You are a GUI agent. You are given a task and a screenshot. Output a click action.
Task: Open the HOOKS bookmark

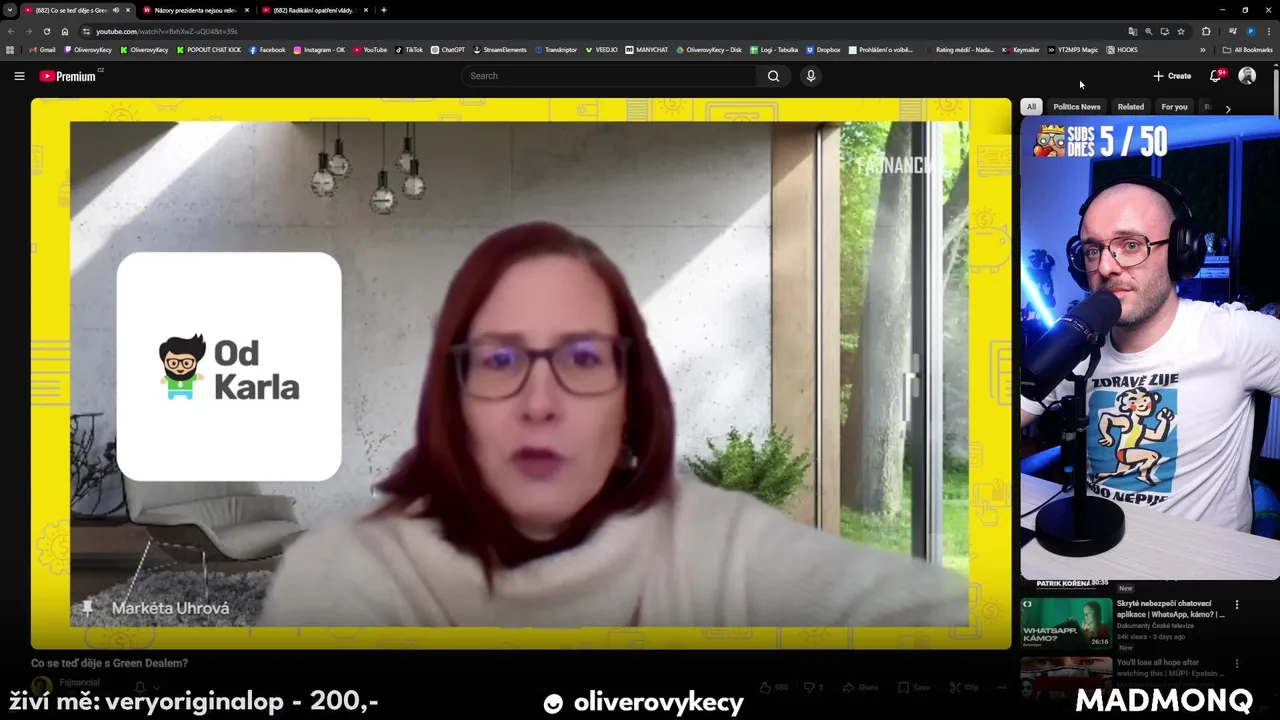click(1122, 50)
